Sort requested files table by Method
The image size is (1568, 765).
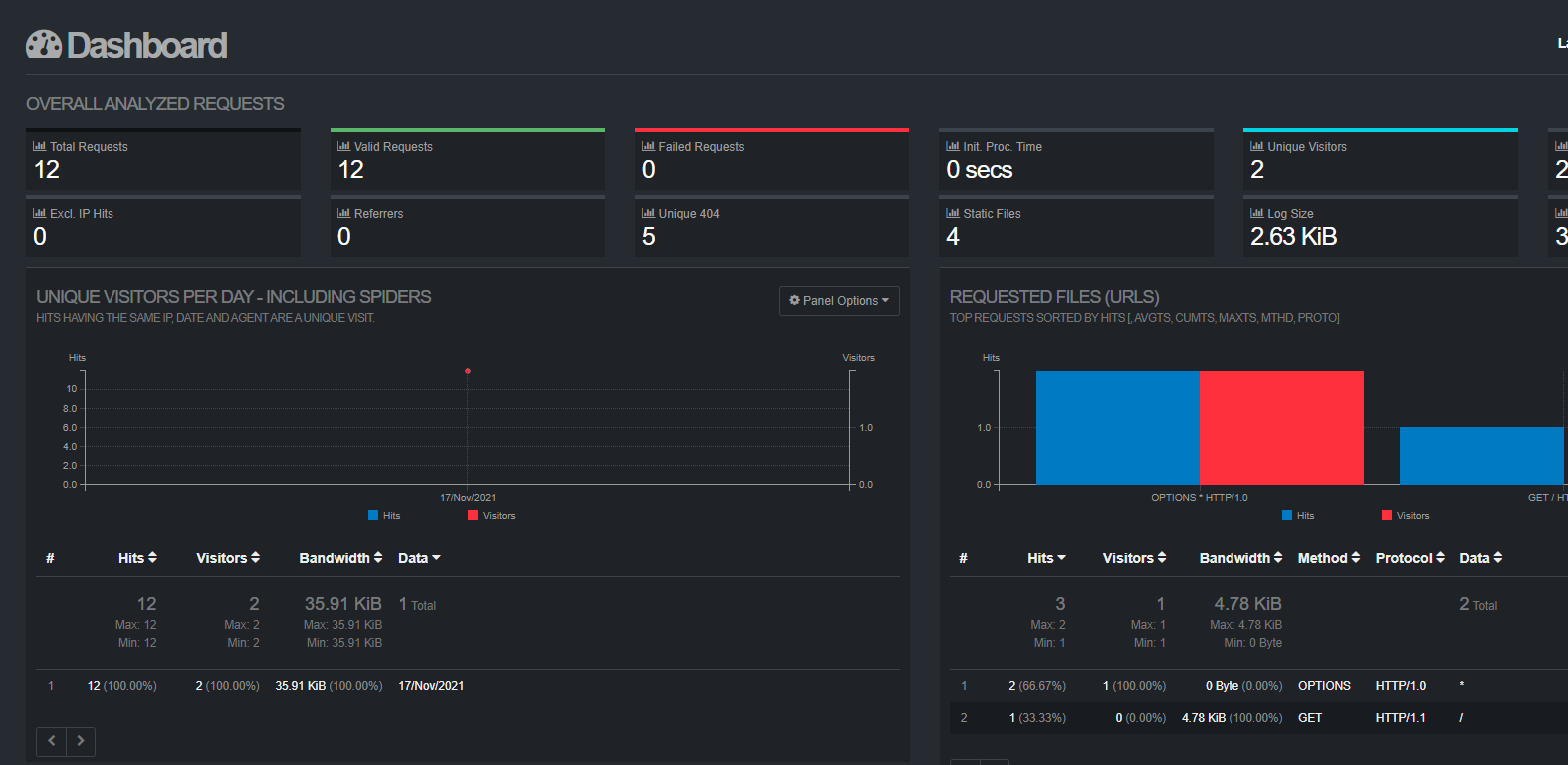(1329, 558)
